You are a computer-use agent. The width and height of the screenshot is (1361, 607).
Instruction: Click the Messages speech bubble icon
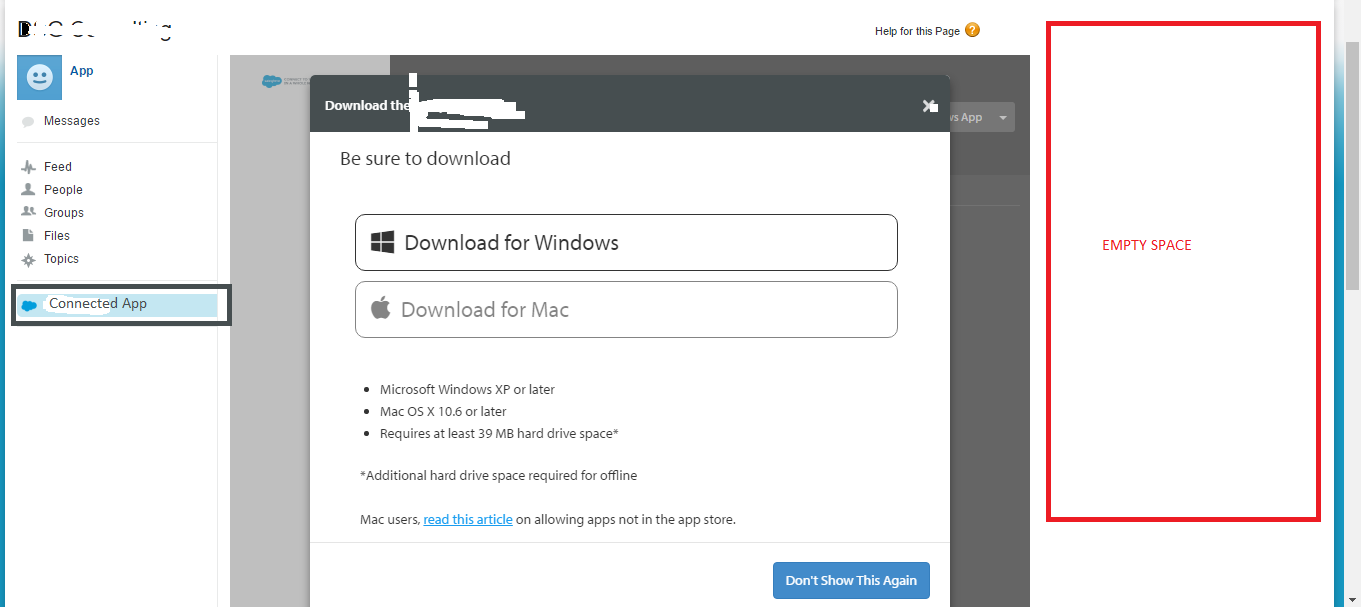[28, 122]
